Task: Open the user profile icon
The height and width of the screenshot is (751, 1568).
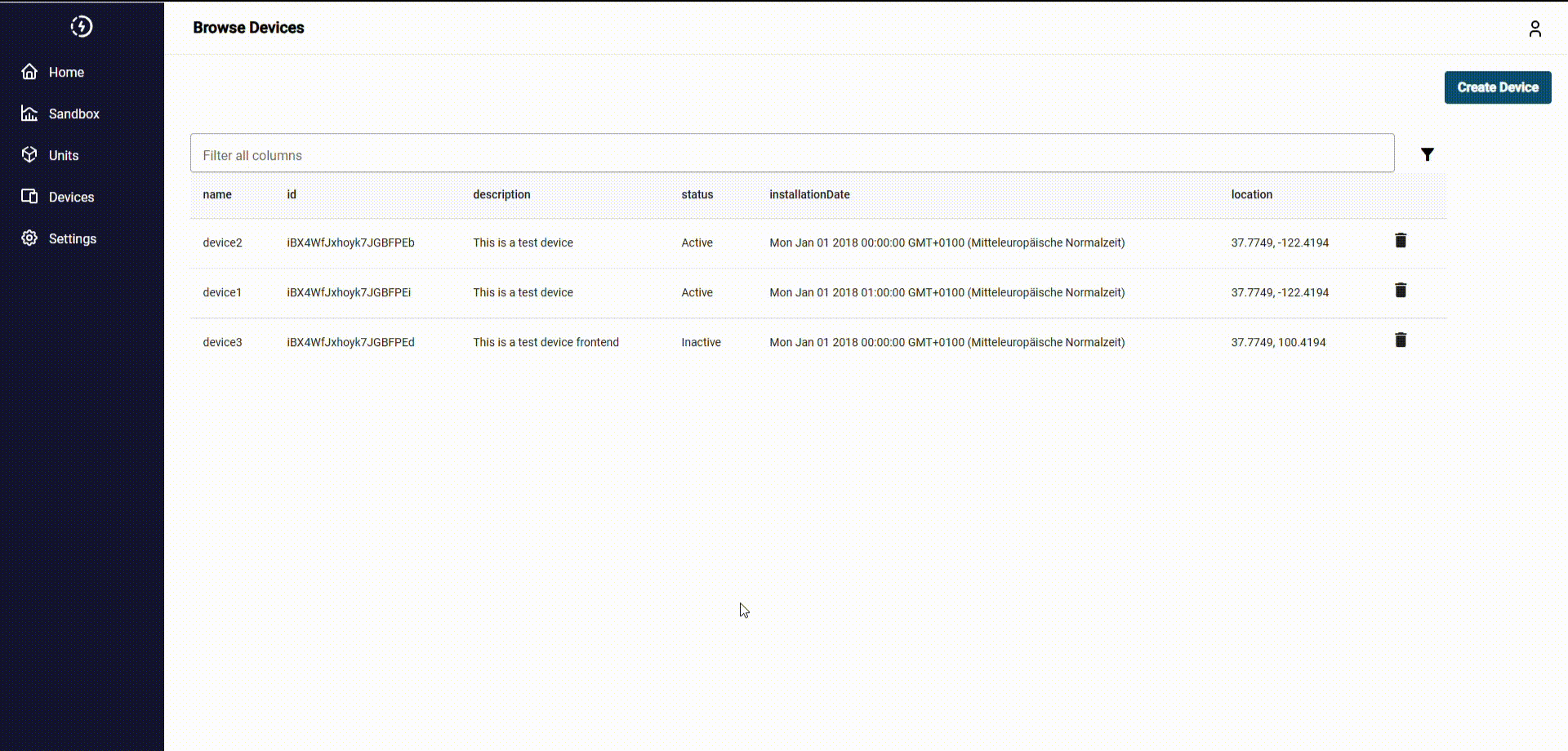Action: [x=1535, y=29]
